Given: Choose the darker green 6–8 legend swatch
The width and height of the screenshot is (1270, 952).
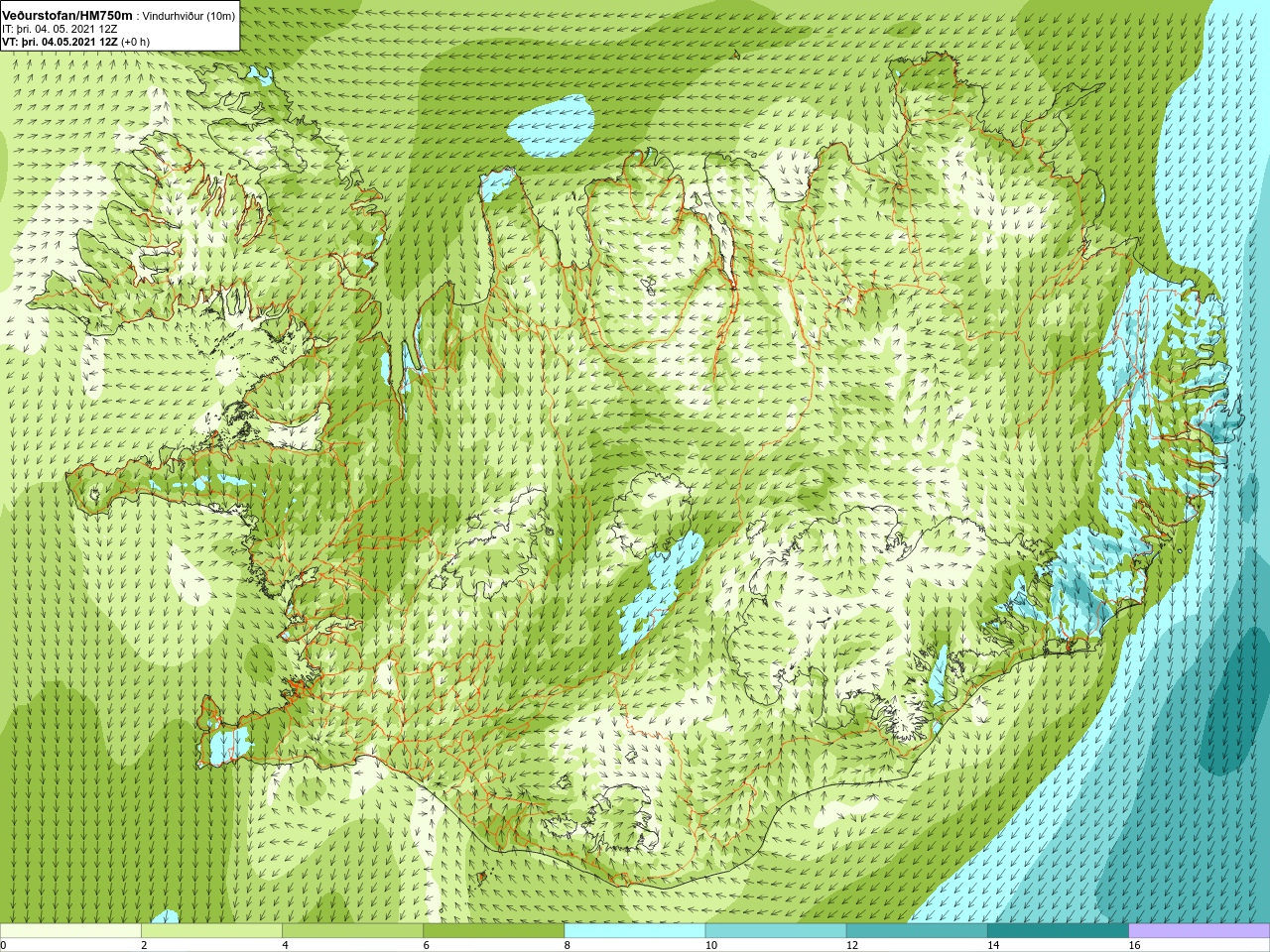Looking at the screenshot, I should 494,930.
